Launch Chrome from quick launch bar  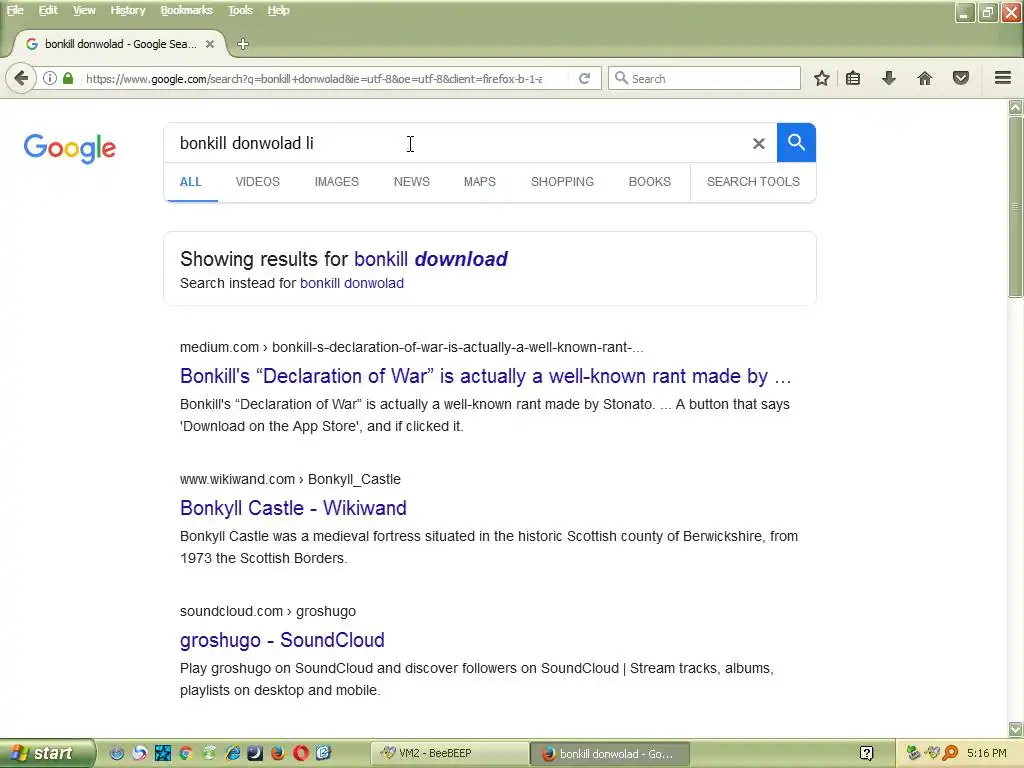click(185, 753)
